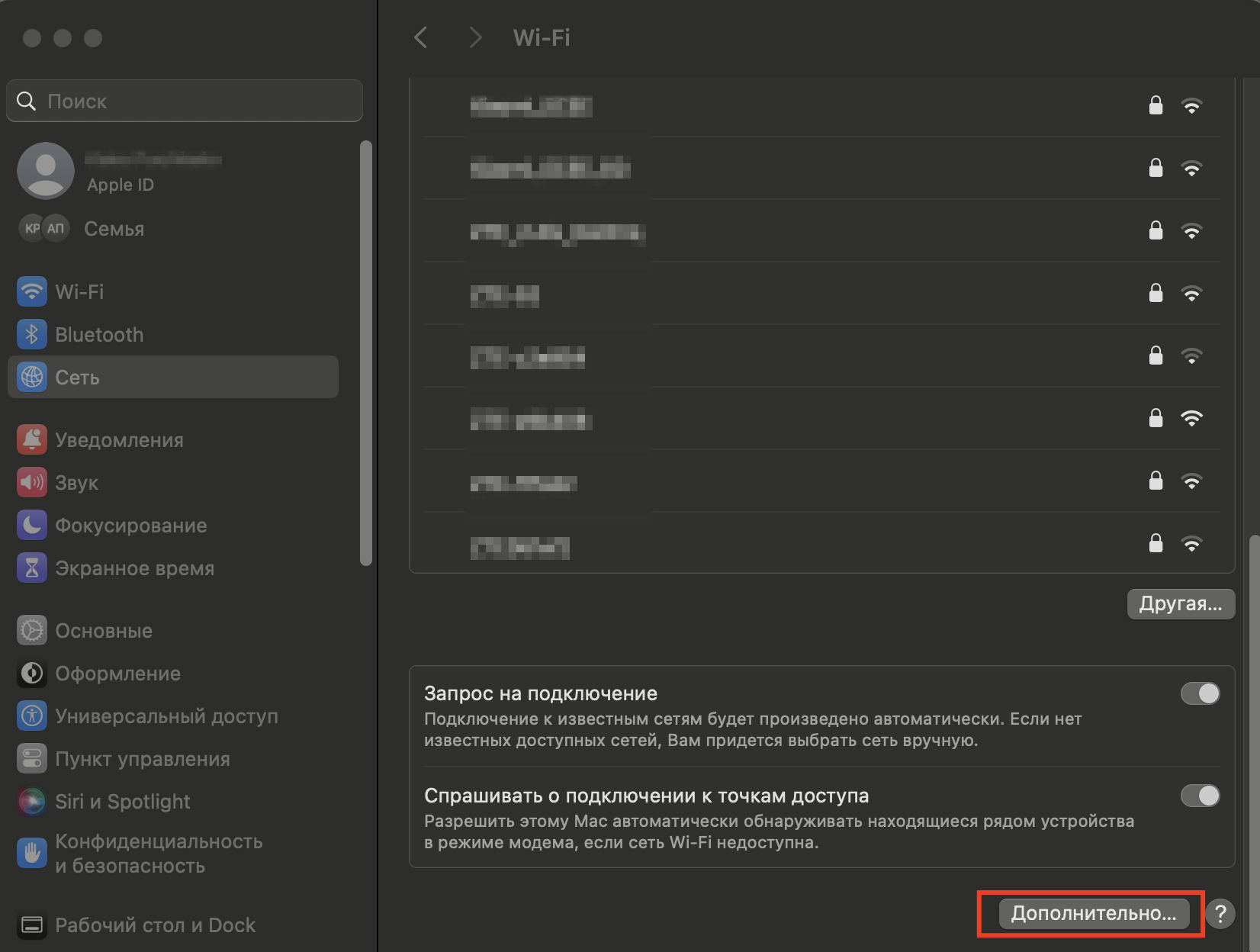Open Экранное время settings
This screenshot has height=952, width=1260.
[x=172, y=568]
